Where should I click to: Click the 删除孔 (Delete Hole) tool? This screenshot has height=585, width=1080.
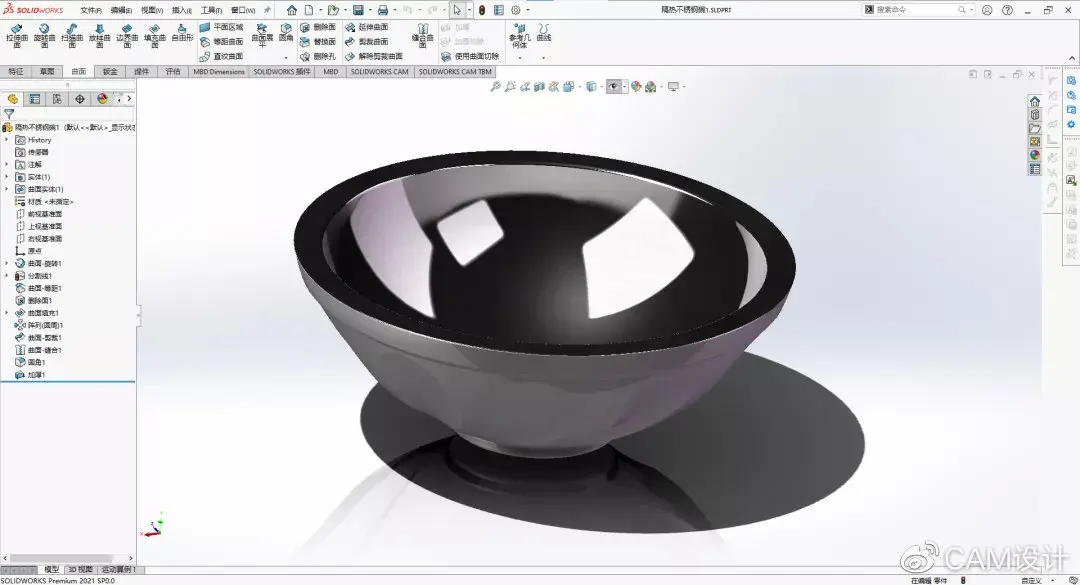point(318,57)
